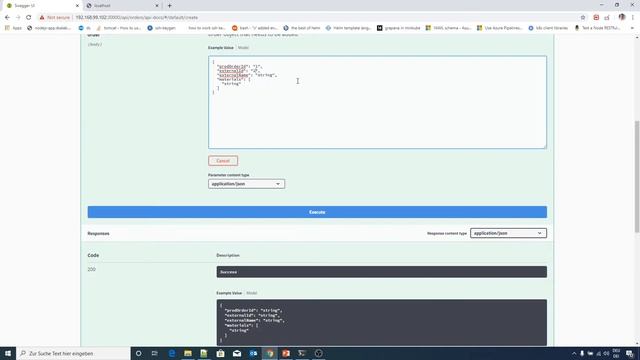
Task: Open the Windows Start menu
Action: (x=8, y=353)
